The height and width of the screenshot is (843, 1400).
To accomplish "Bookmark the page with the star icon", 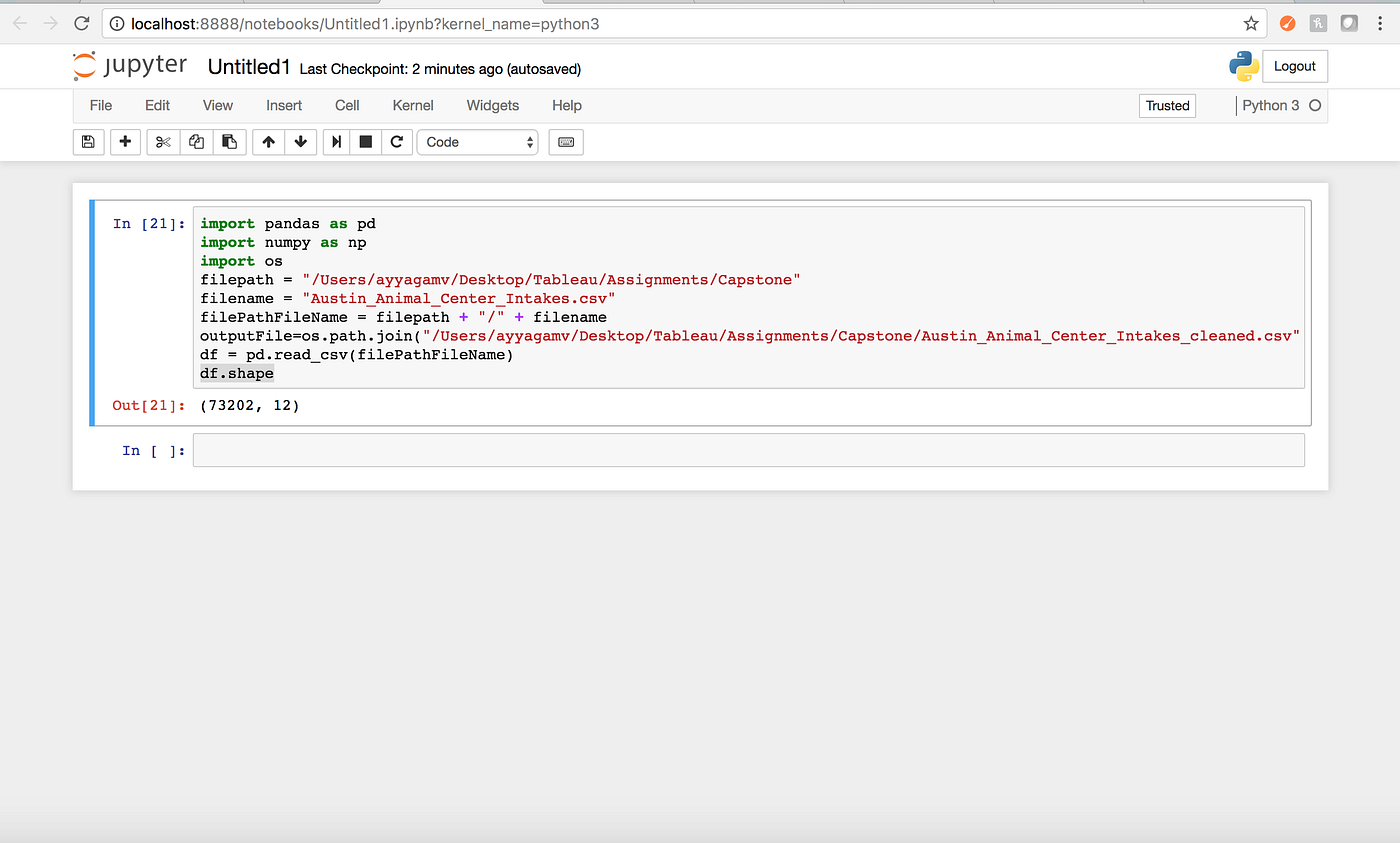I will (x=1251, y=22).
